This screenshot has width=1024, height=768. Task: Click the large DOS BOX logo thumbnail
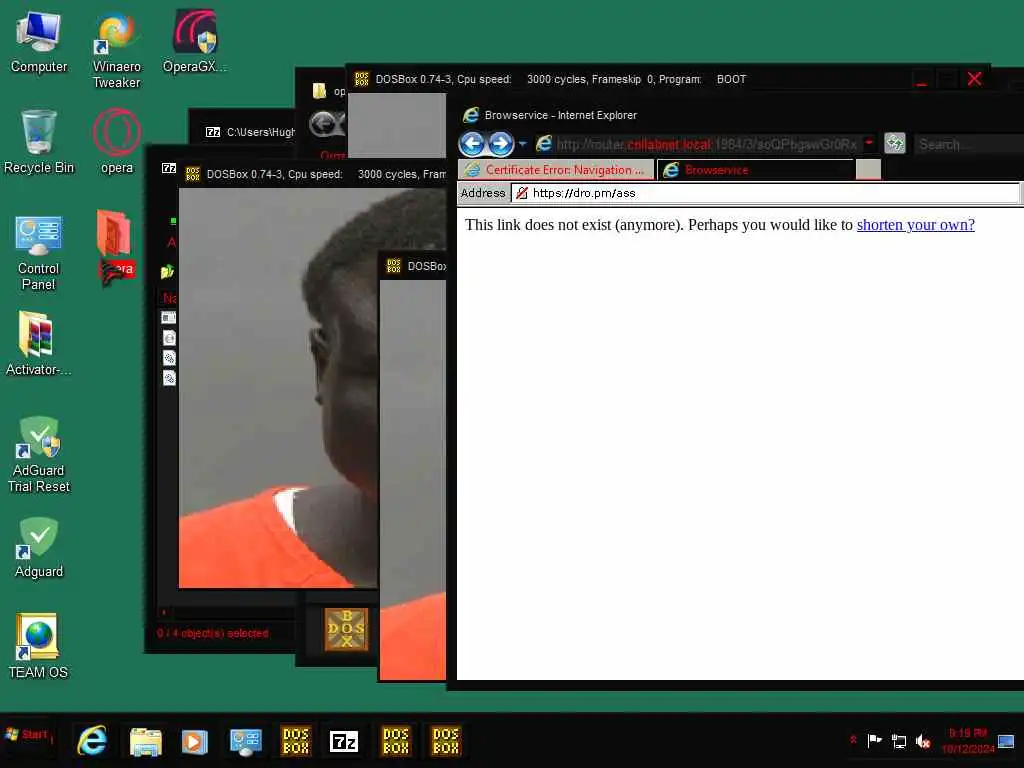coord(346,630)
